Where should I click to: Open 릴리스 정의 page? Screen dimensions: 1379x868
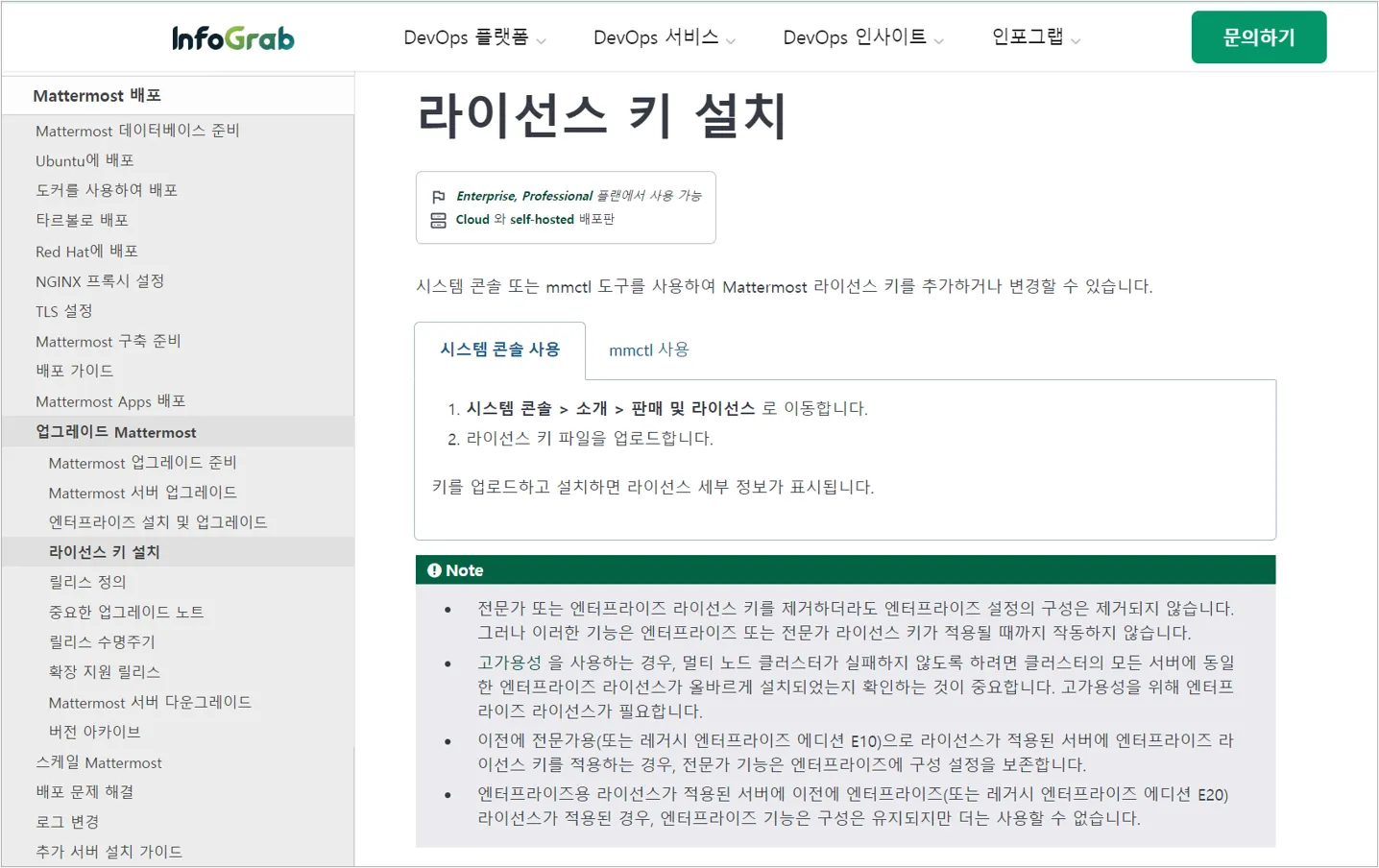pyautogui.click(x=87, y=582)
